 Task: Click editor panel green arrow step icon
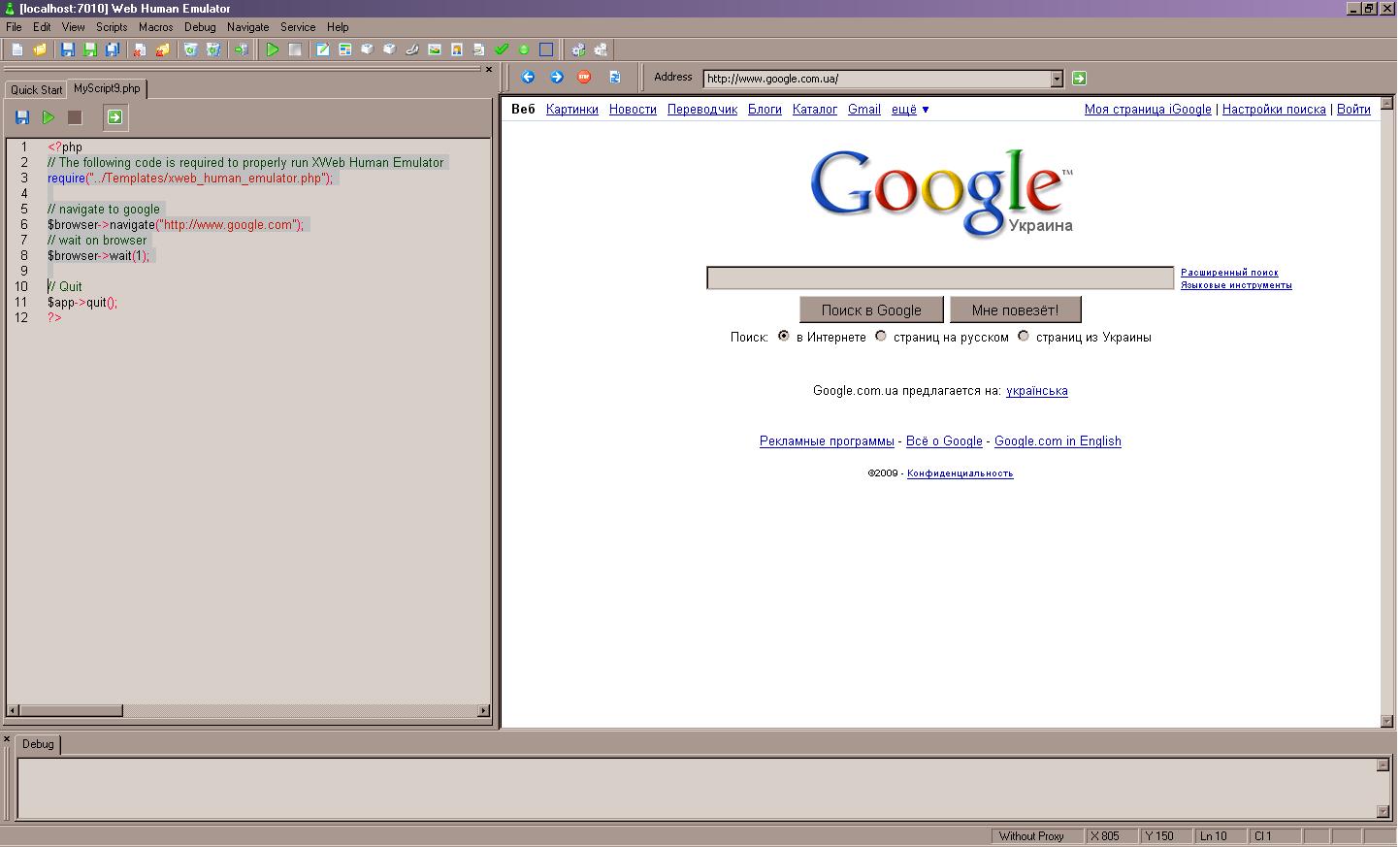click(x=115, y=117)
